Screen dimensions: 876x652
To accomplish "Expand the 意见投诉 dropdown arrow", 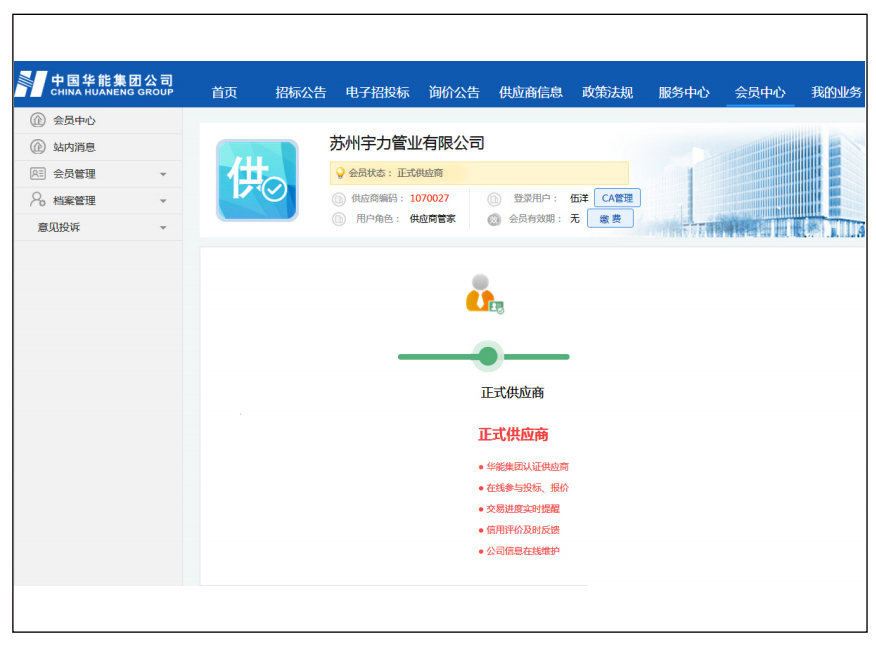I will point(163,227).
